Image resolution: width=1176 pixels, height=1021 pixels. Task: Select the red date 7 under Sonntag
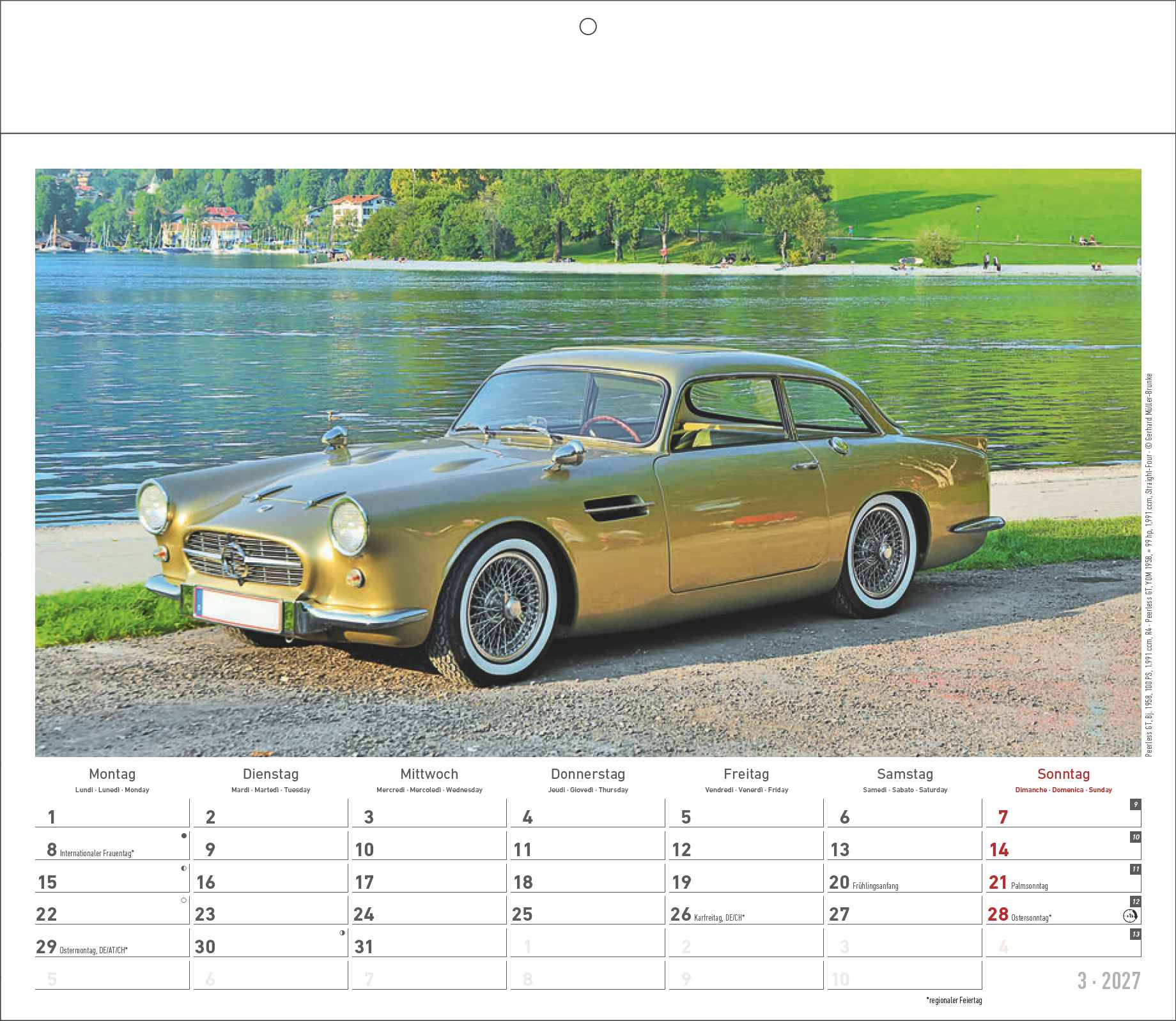click(x=1003, y=817)
